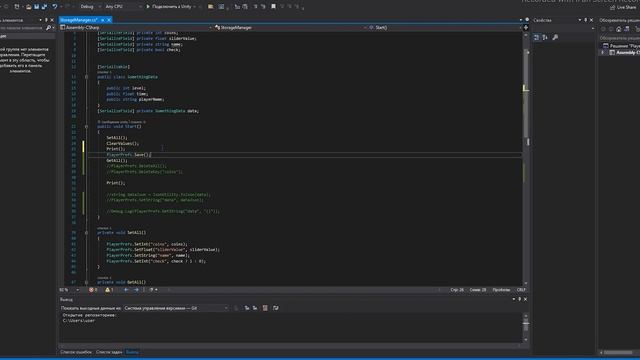Pin the 'Свойства' properties panel
The height and width of the screenshot is (360, 640).
586,20
